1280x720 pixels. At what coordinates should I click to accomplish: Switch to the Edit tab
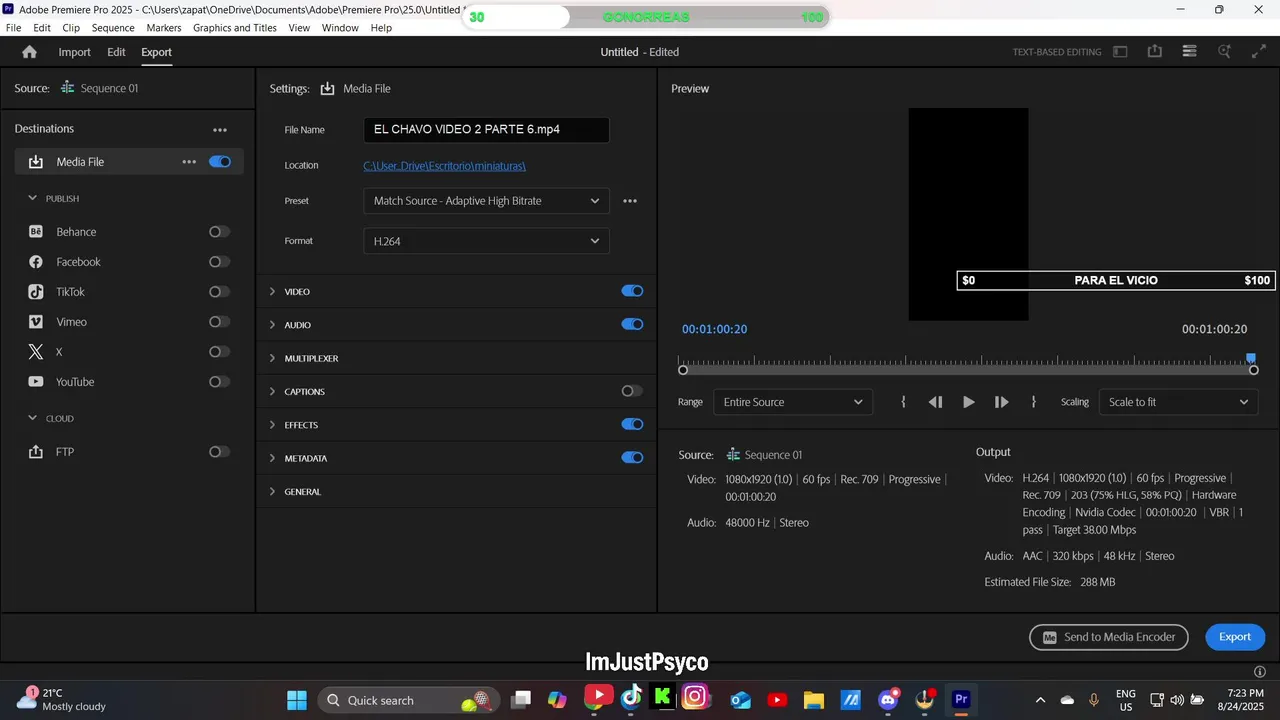tap(116, 52)
